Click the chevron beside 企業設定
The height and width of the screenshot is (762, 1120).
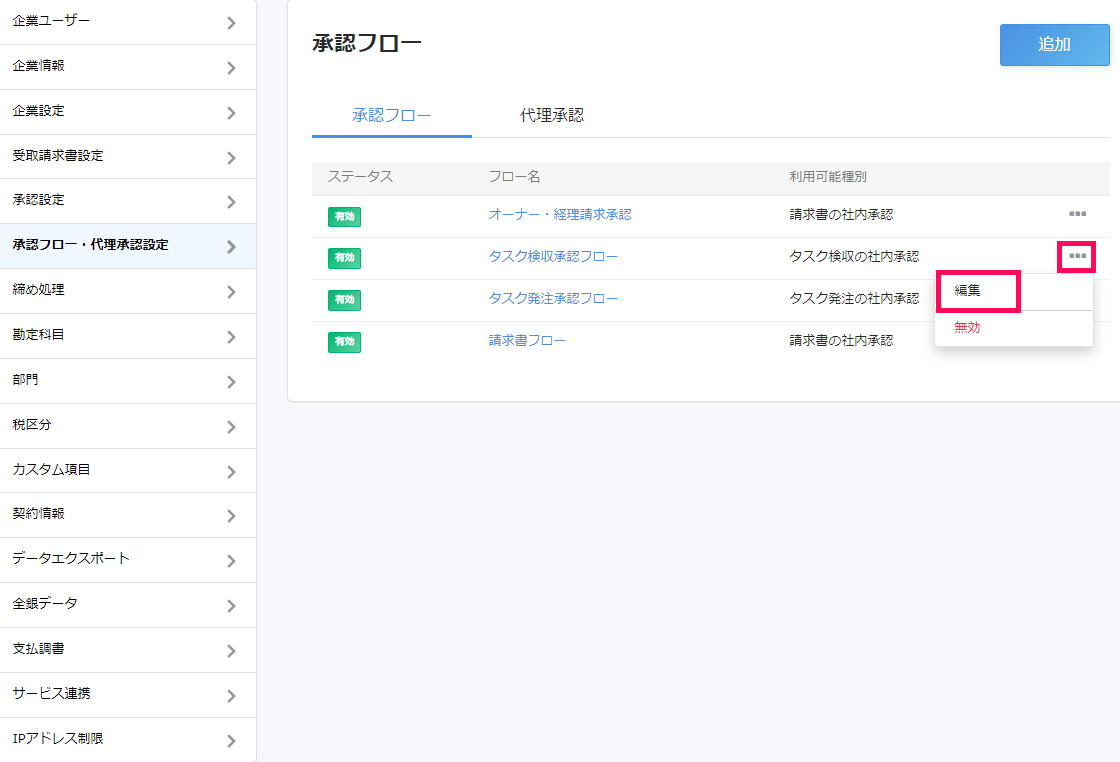click(231, 113)
